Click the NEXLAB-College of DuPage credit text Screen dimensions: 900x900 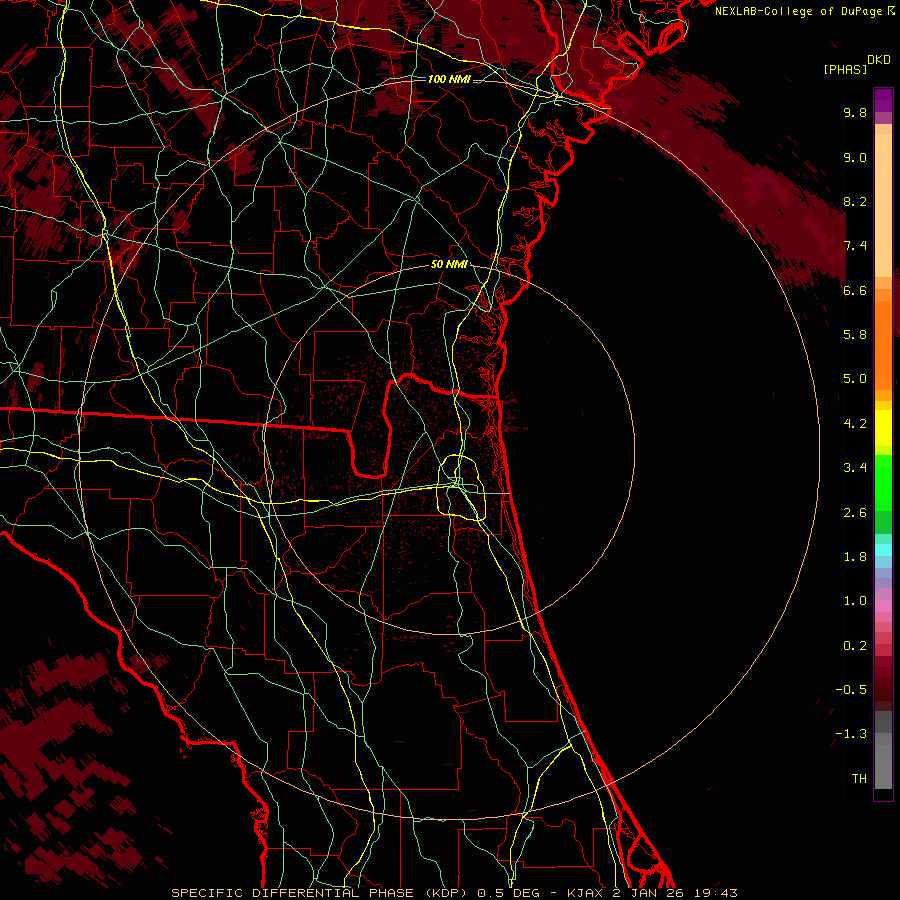click(800, 11)
